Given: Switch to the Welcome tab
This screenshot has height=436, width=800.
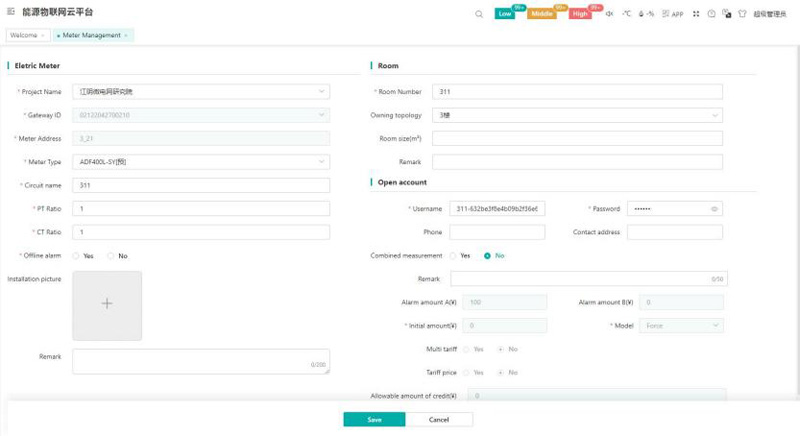Looking at the screenshot, I should click(x=24, y=35).
